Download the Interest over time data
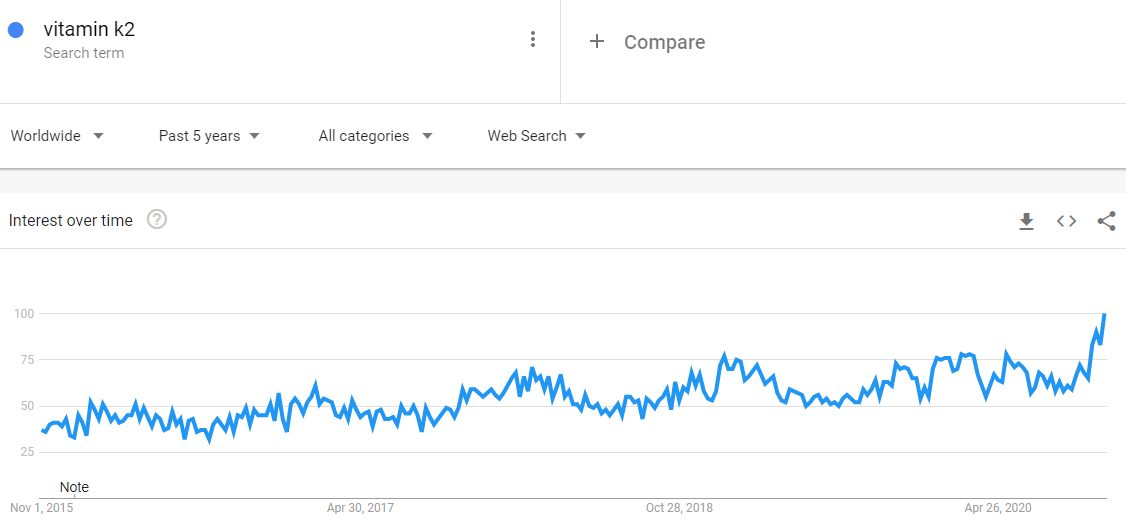The width and height of the screenshot is (1126, 527). tap(1026, 221)
